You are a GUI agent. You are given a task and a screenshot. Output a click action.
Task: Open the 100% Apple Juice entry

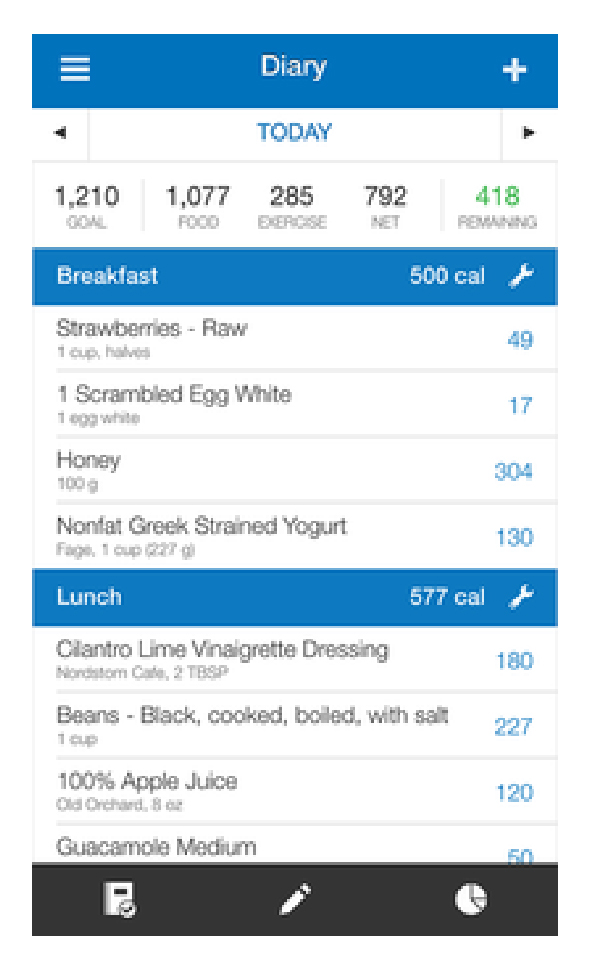294,791
